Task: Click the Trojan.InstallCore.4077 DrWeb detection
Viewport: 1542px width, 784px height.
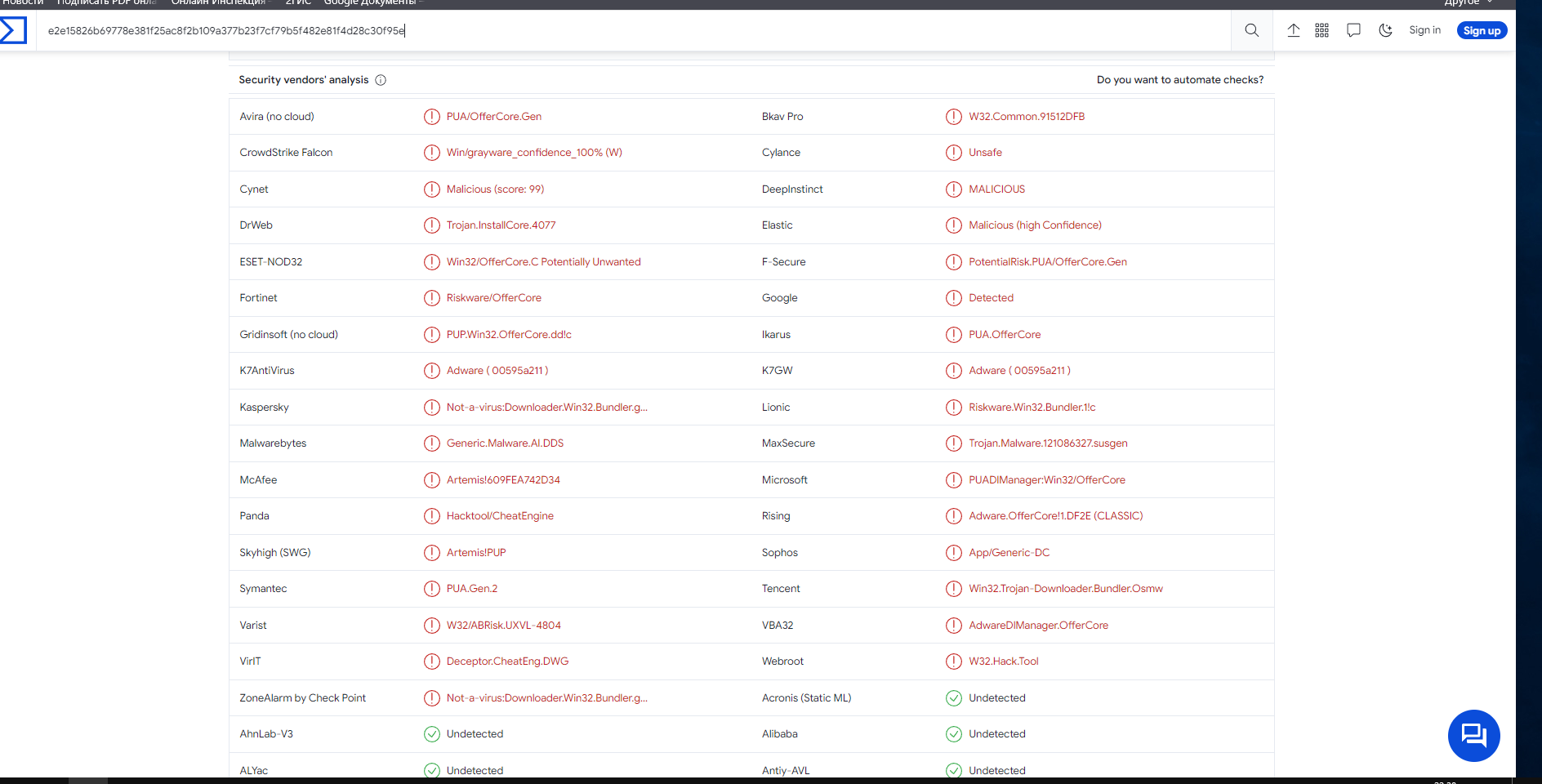Action: 501,225
